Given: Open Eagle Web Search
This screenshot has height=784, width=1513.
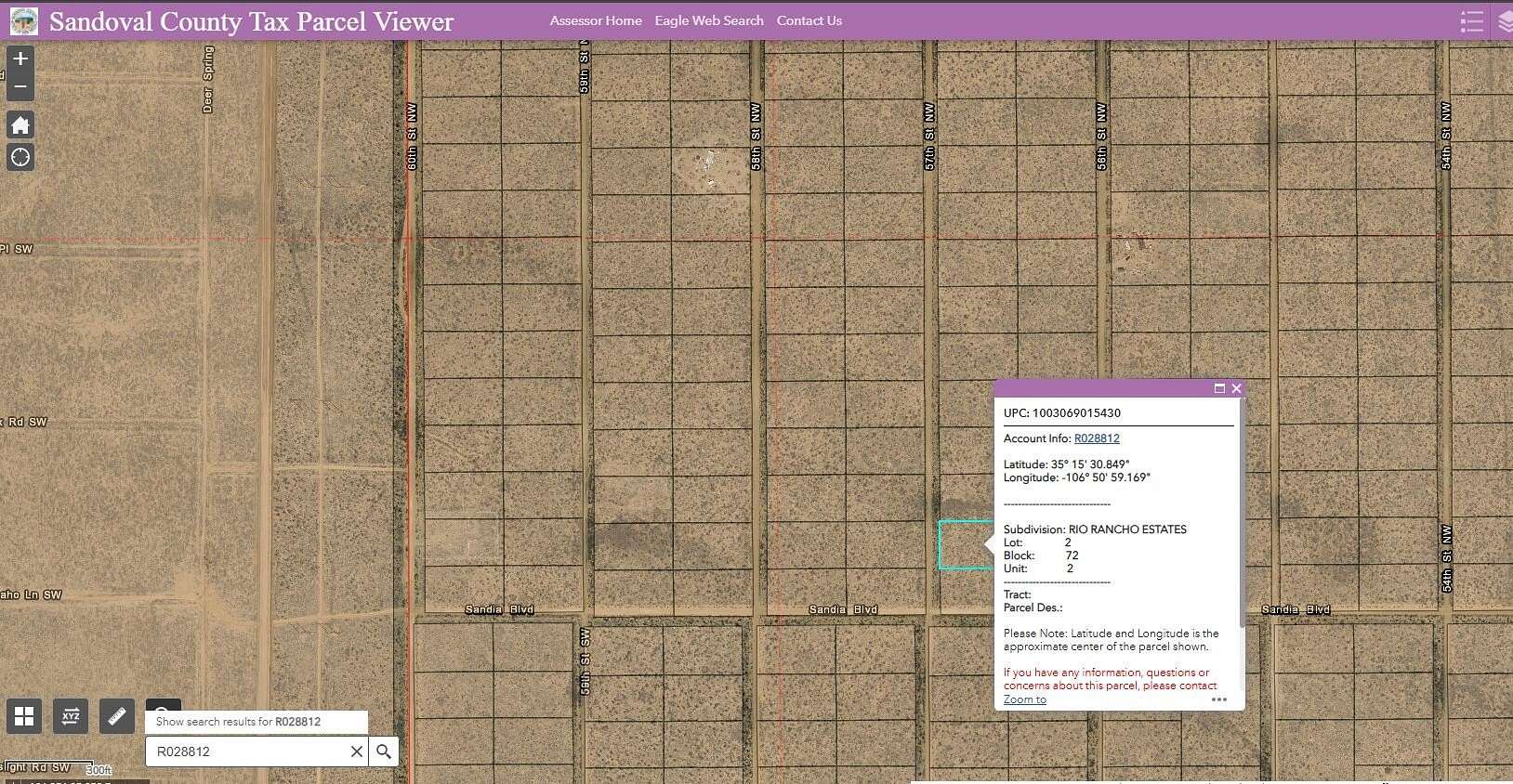Looking at the screenshot, I should click(709, 20).
